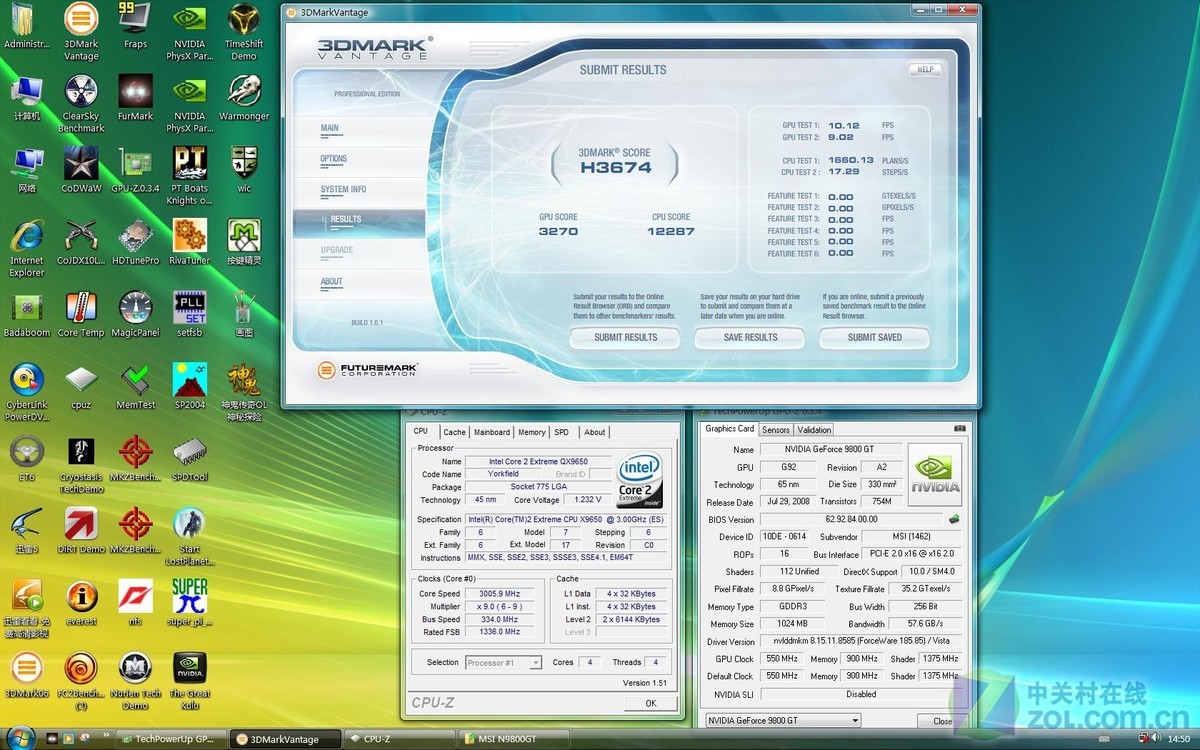Image resolution: width=1200 pixels, height=750 pixels.
Task: Open the 3DMark Vantage desktop icon
Action: coord(81,31)
